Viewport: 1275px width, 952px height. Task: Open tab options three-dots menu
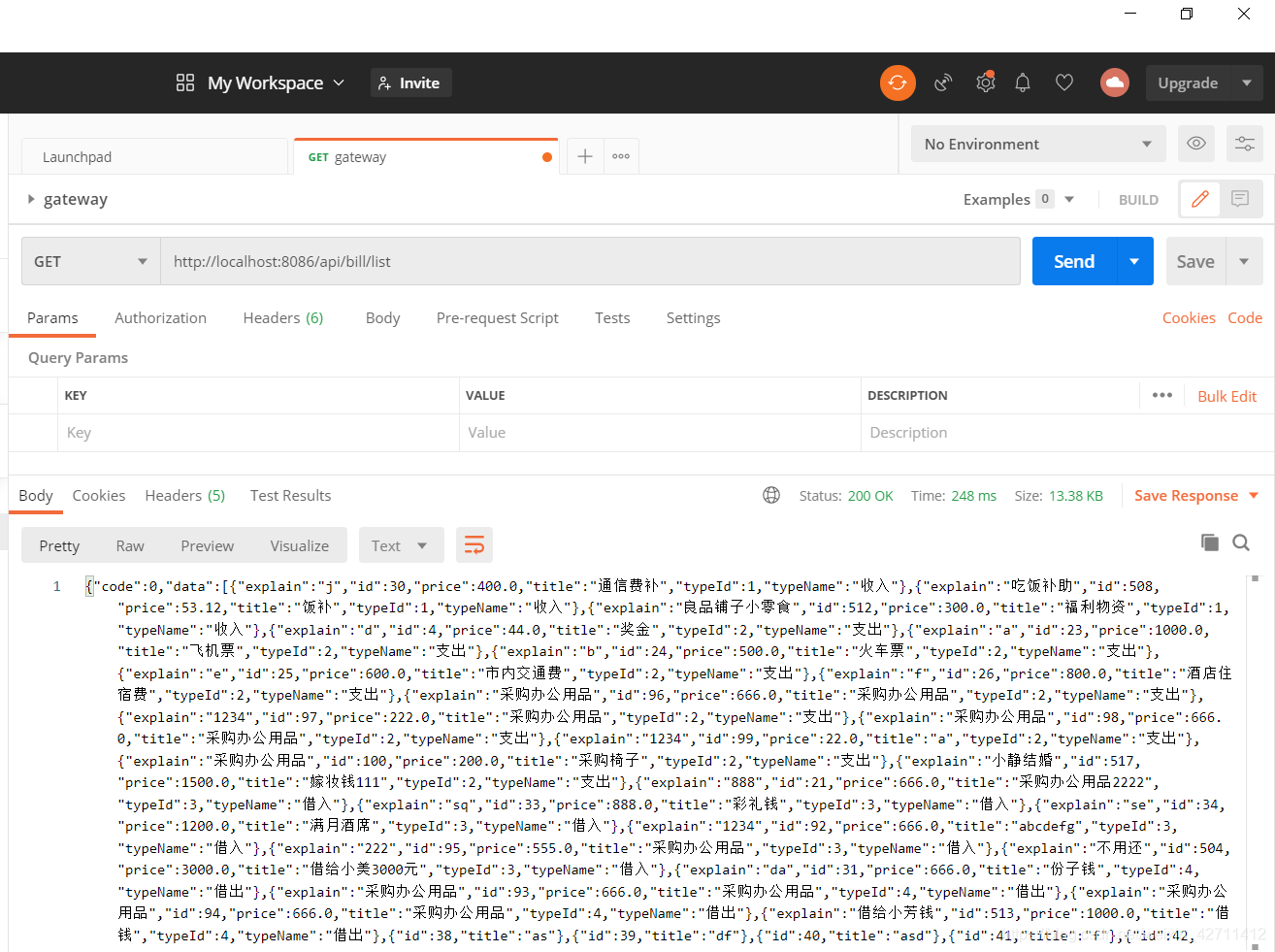point(621,156)
